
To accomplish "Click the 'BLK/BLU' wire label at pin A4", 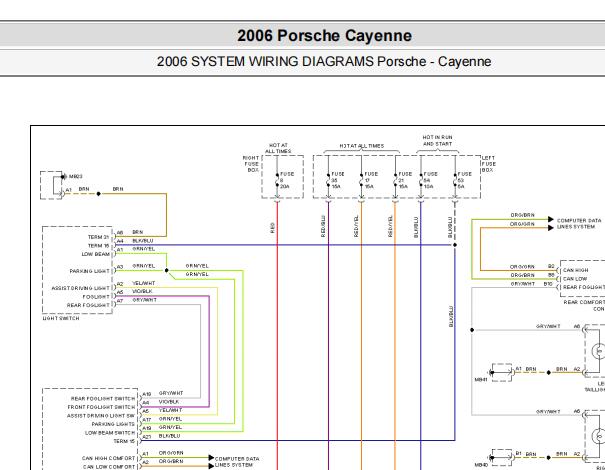I will pos(143,241).
